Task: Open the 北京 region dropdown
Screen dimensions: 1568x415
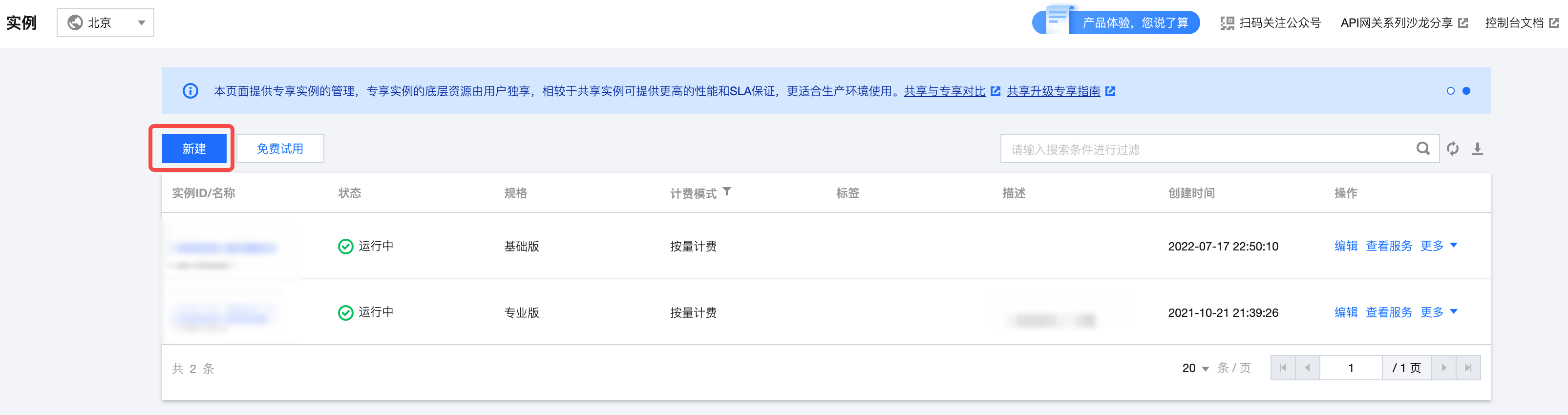Action: 106,22
